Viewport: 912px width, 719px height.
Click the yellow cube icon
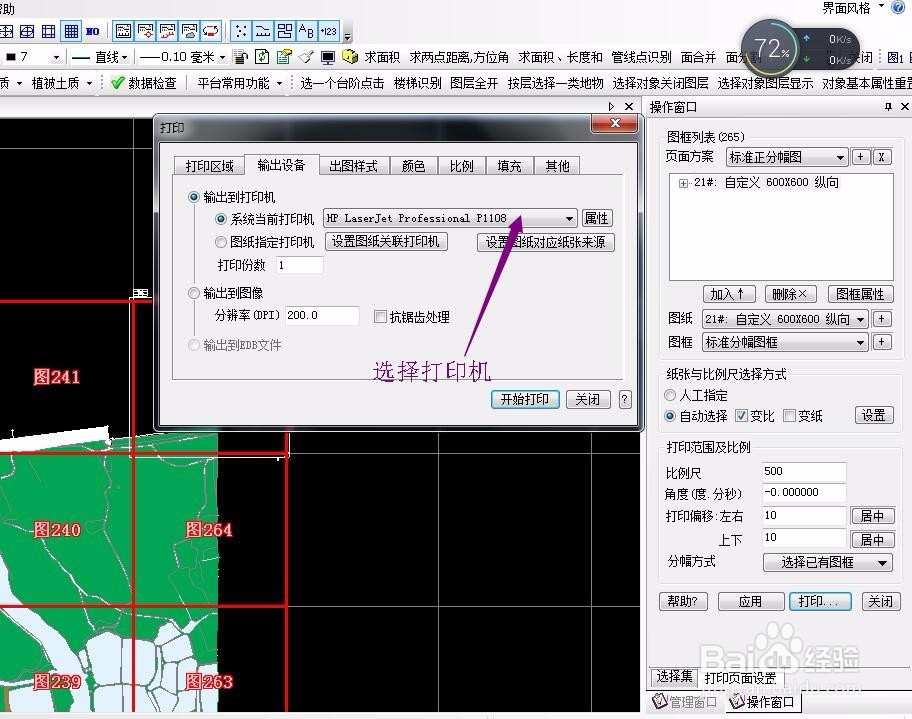pyautogui.click(x=350, y=56)
